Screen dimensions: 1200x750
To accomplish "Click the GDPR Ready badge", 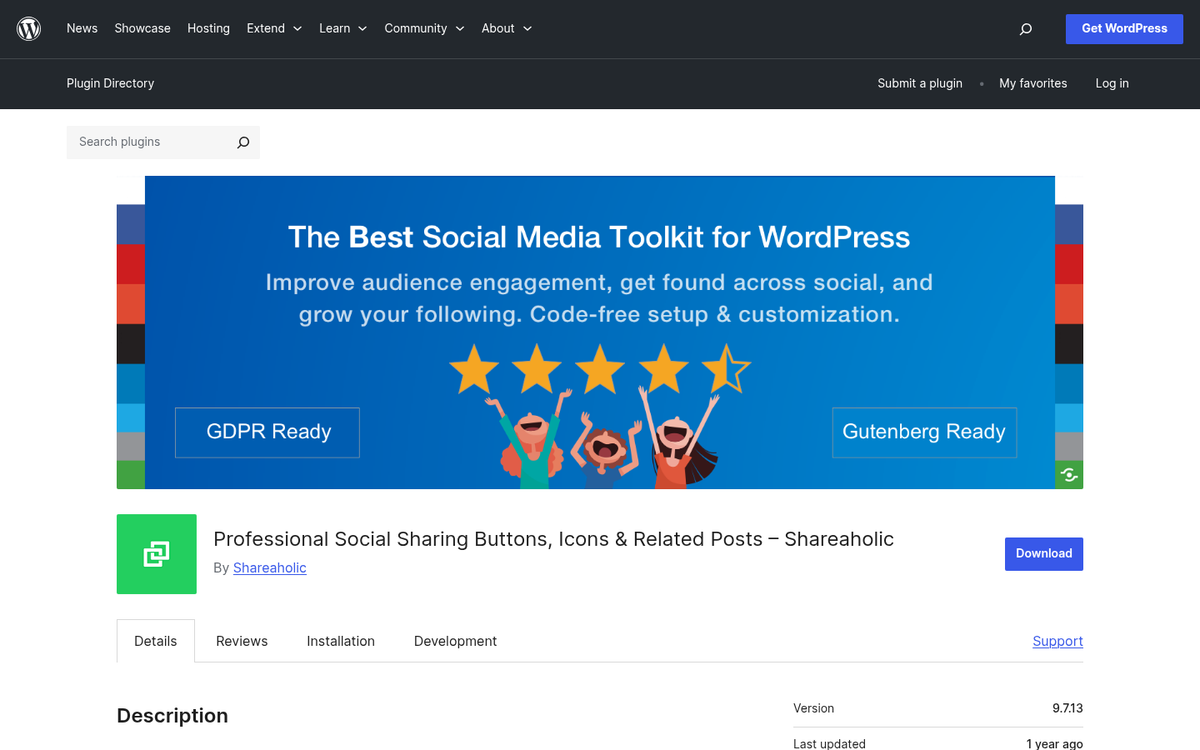I will point(267,432).
